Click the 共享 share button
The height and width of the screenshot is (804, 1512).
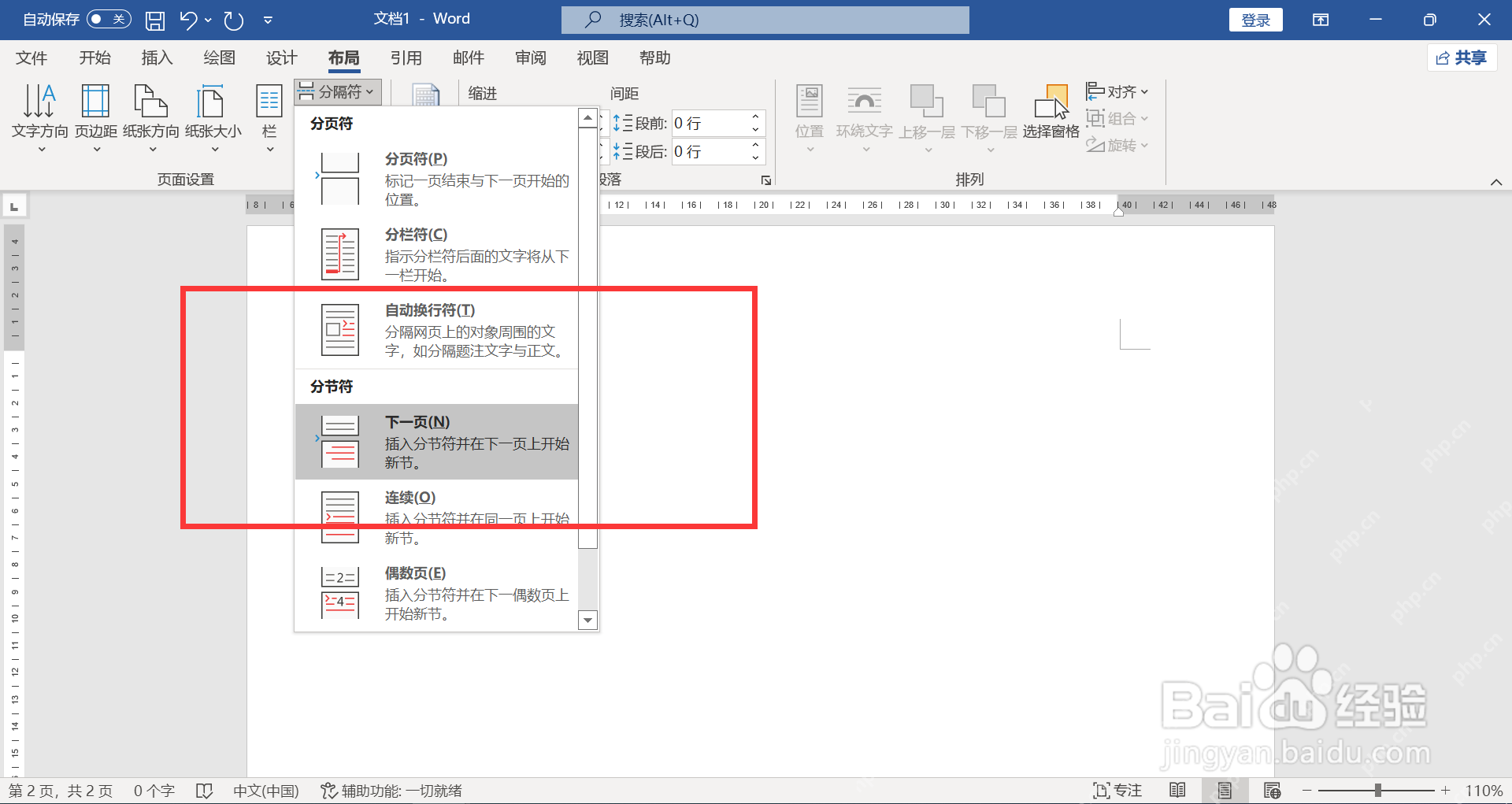(x=1462, y=57)
